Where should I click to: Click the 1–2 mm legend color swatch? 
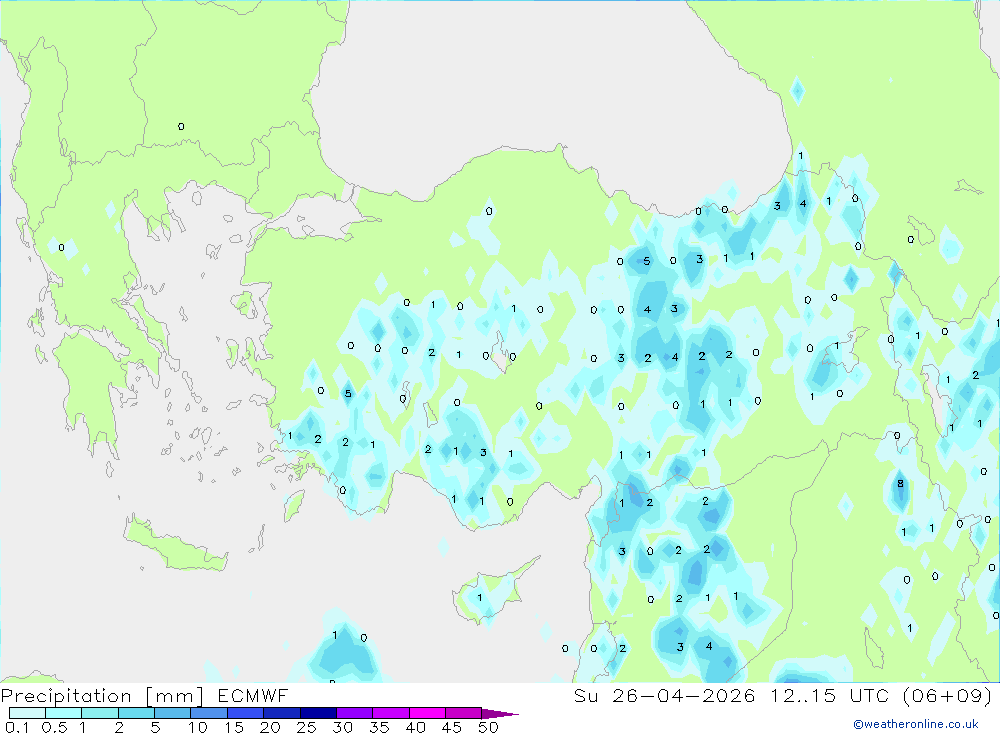point(100,713)
